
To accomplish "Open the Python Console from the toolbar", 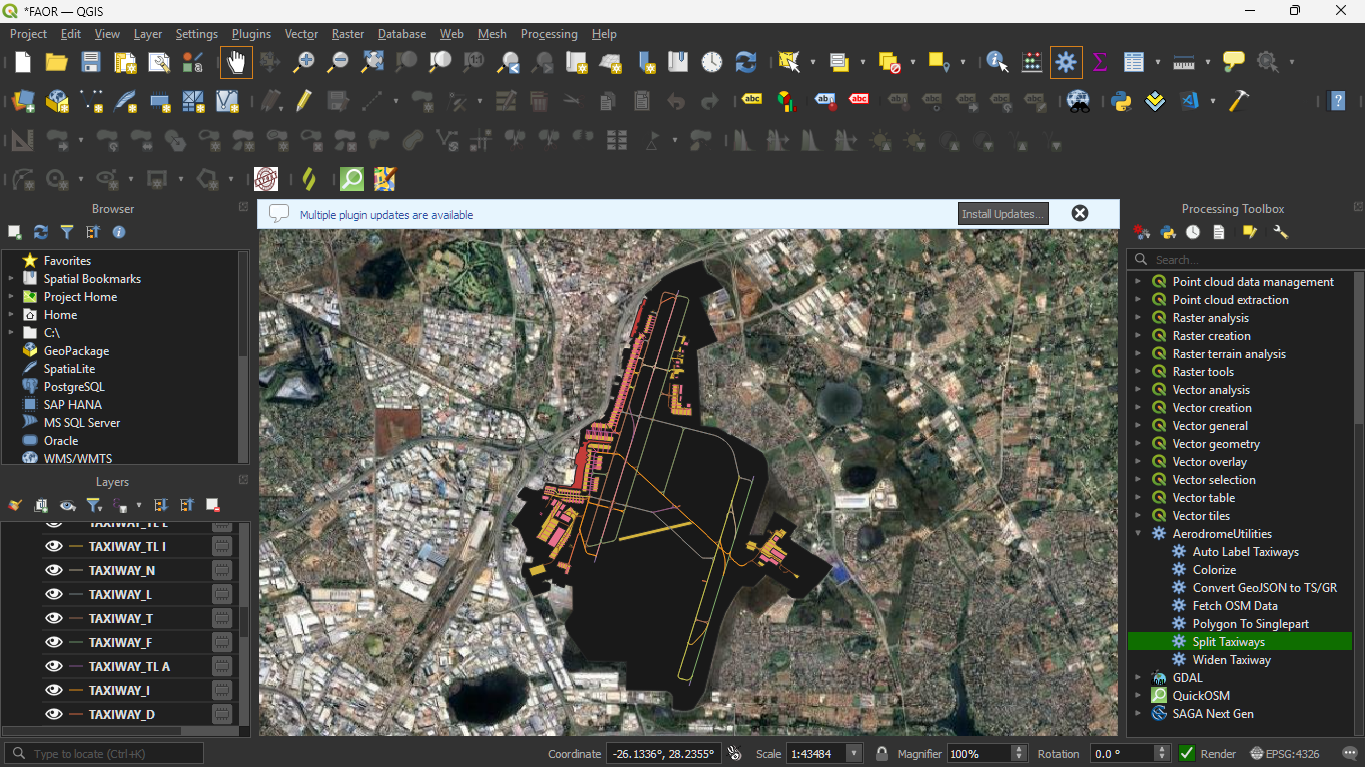I will pyautogui.click(x=1121, y=101).
